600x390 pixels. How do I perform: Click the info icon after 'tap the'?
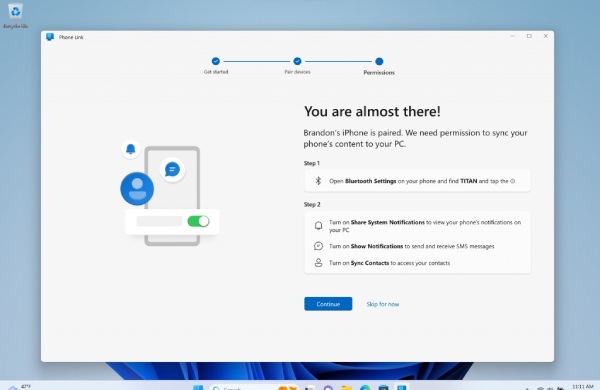(513, 181)
